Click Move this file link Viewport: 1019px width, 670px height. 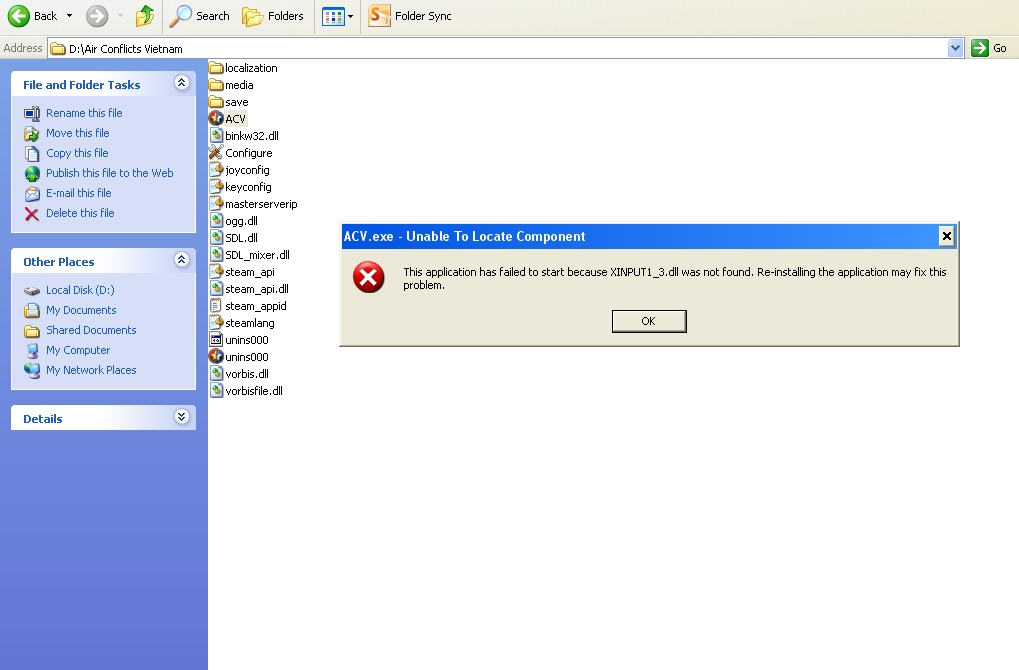pos(77,133)
